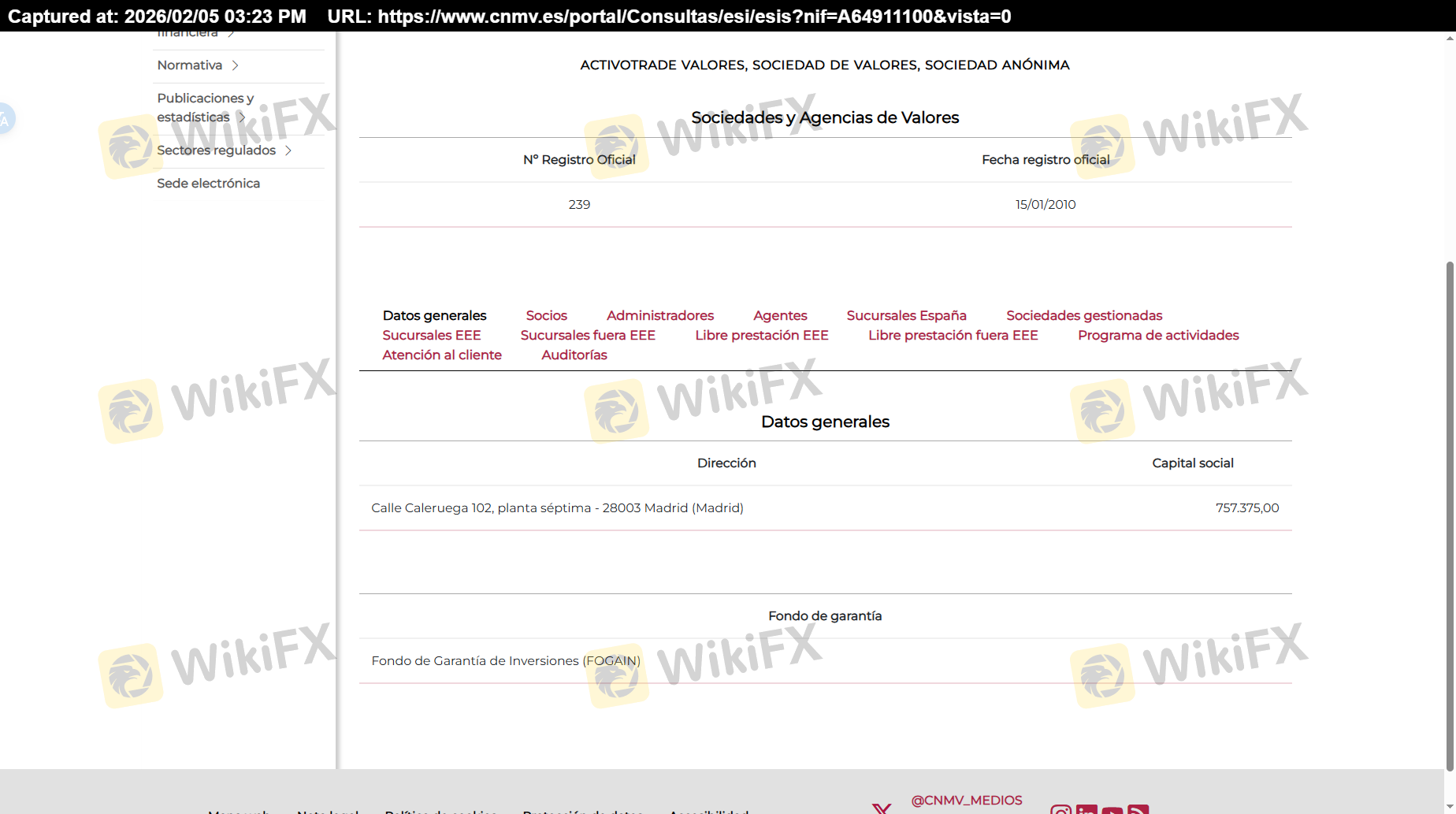Screen dimensions: 1456x814
Task: Click the Sociedades y Agencias de Valores heading
Action: tap(825, 117)
